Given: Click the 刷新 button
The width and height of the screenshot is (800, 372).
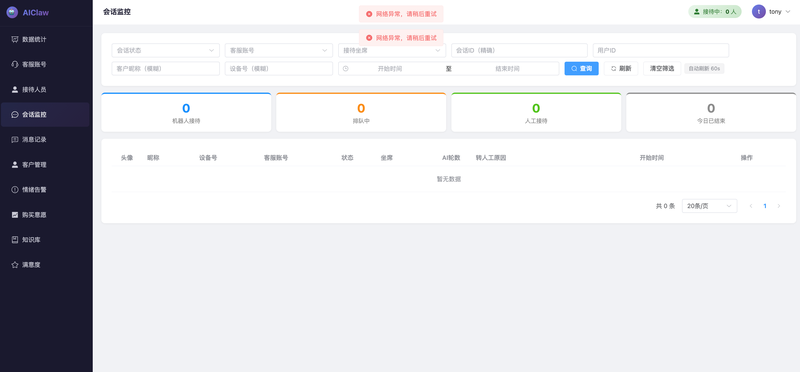Looking at the screenshot, I should pos(621,68).
